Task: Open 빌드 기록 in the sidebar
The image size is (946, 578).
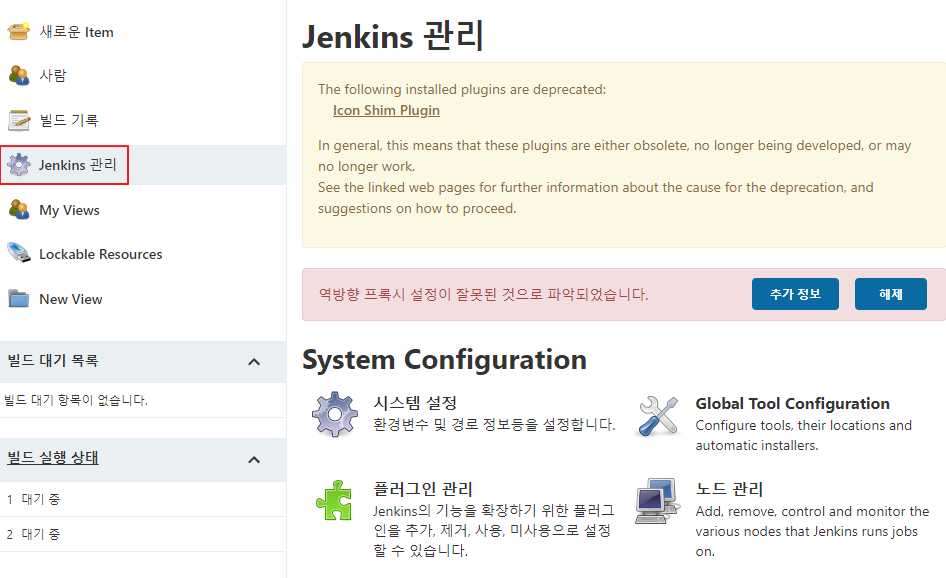Action: tap(69, 120)
